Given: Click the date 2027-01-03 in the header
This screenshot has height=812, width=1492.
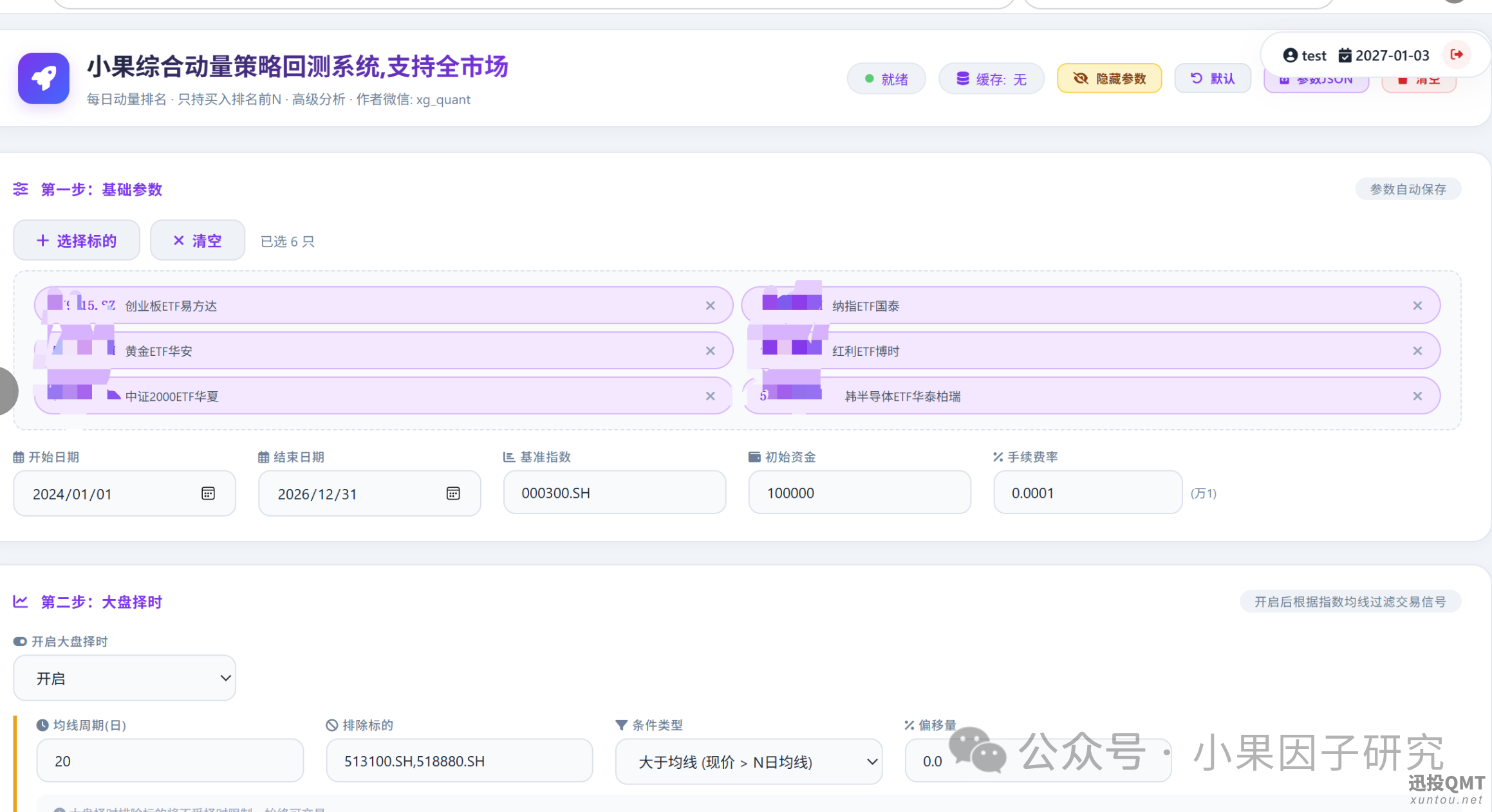Looking at the screenshot, I should point(1384,55).
